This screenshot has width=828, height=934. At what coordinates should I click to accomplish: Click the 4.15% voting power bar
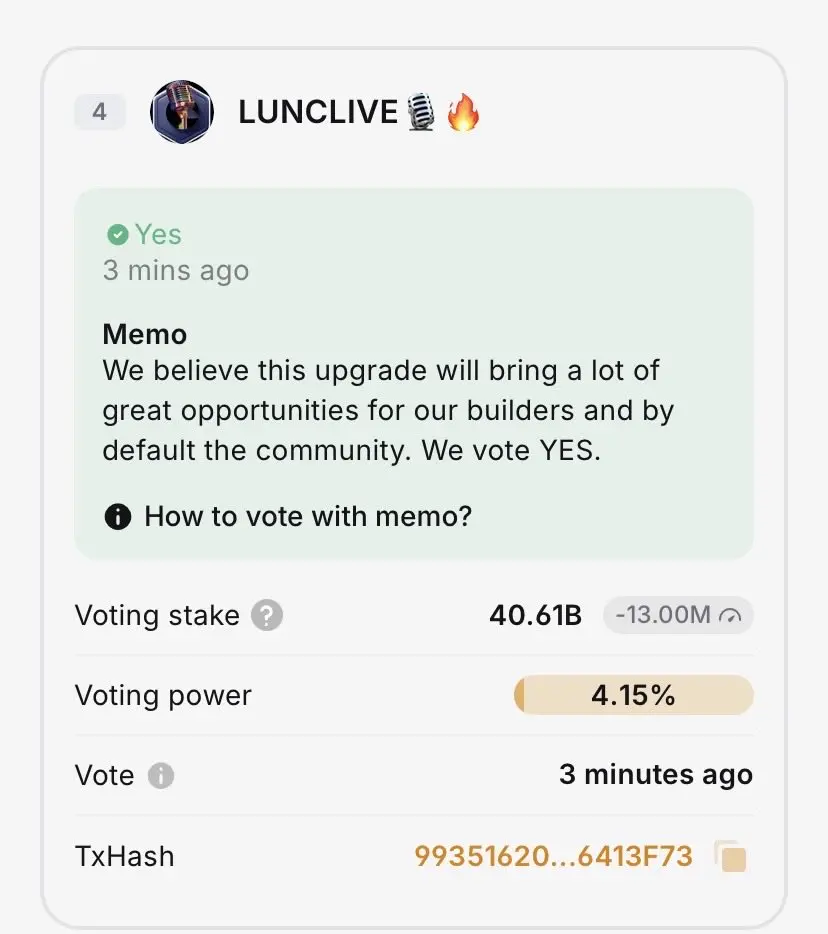[633, 695]
